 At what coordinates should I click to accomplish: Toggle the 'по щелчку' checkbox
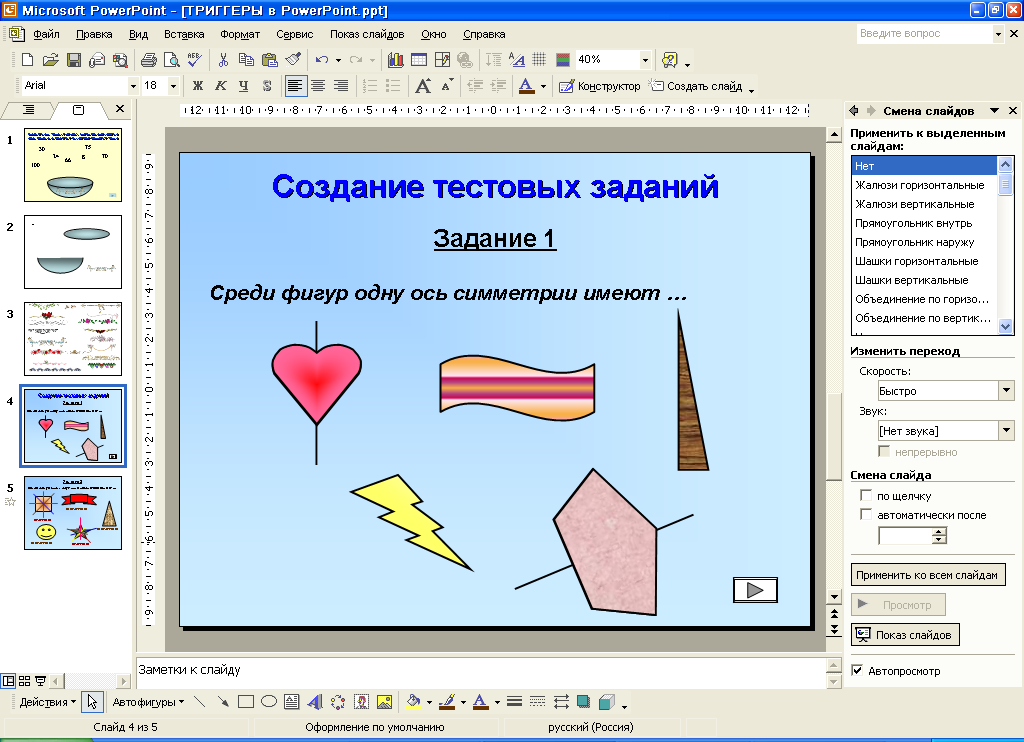[x=866, y=496]
